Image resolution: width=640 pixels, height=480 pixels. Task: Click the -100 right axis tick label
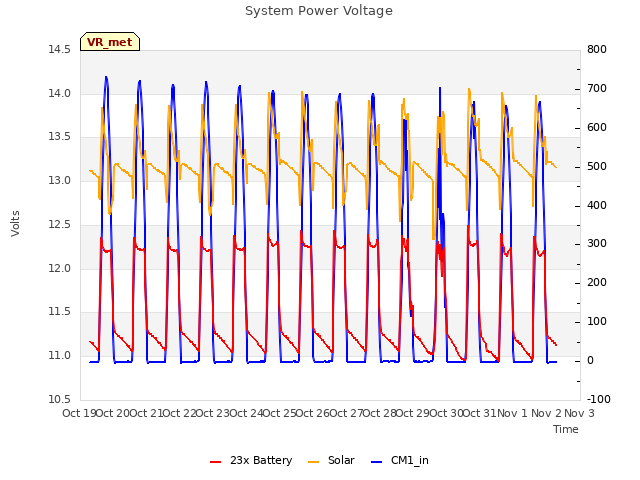click(599, 399)
